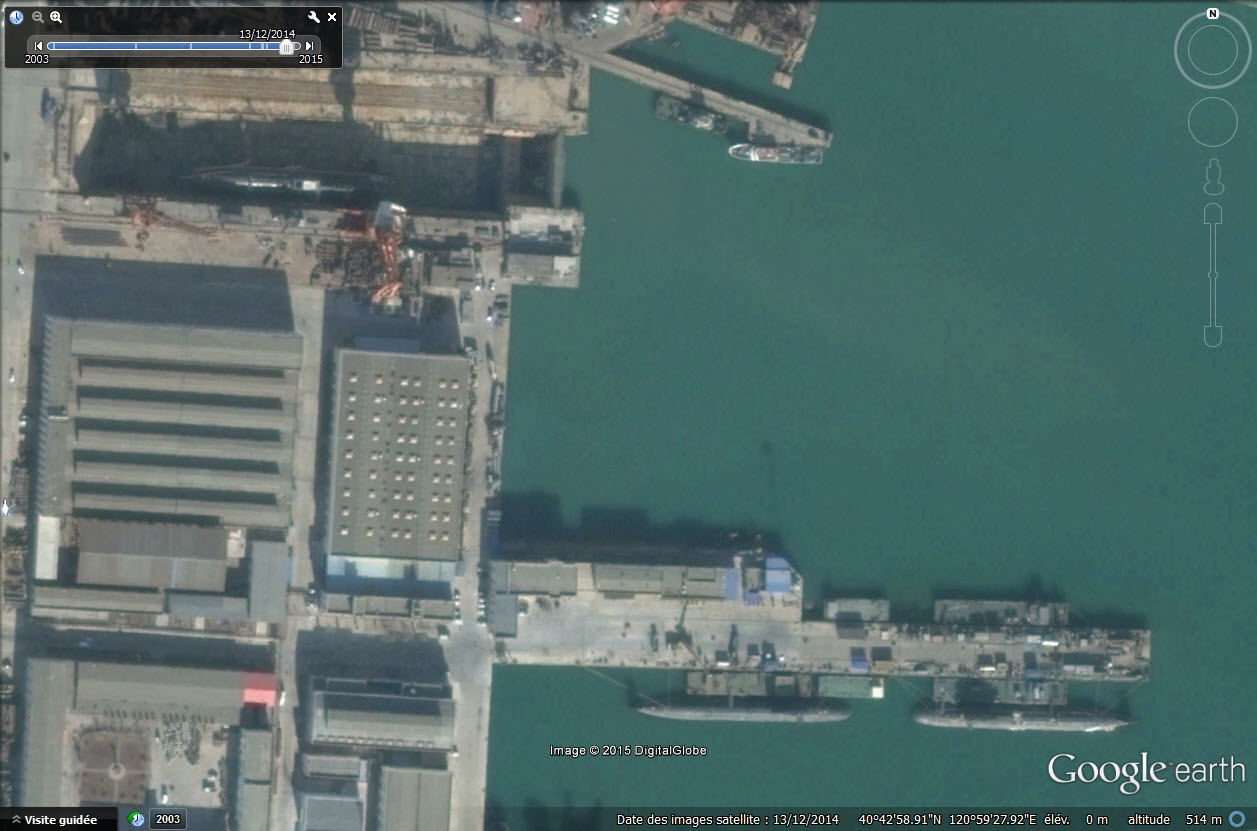Click the 2003 start label on slider
The image size is (1257, 831).
(36, 59)
